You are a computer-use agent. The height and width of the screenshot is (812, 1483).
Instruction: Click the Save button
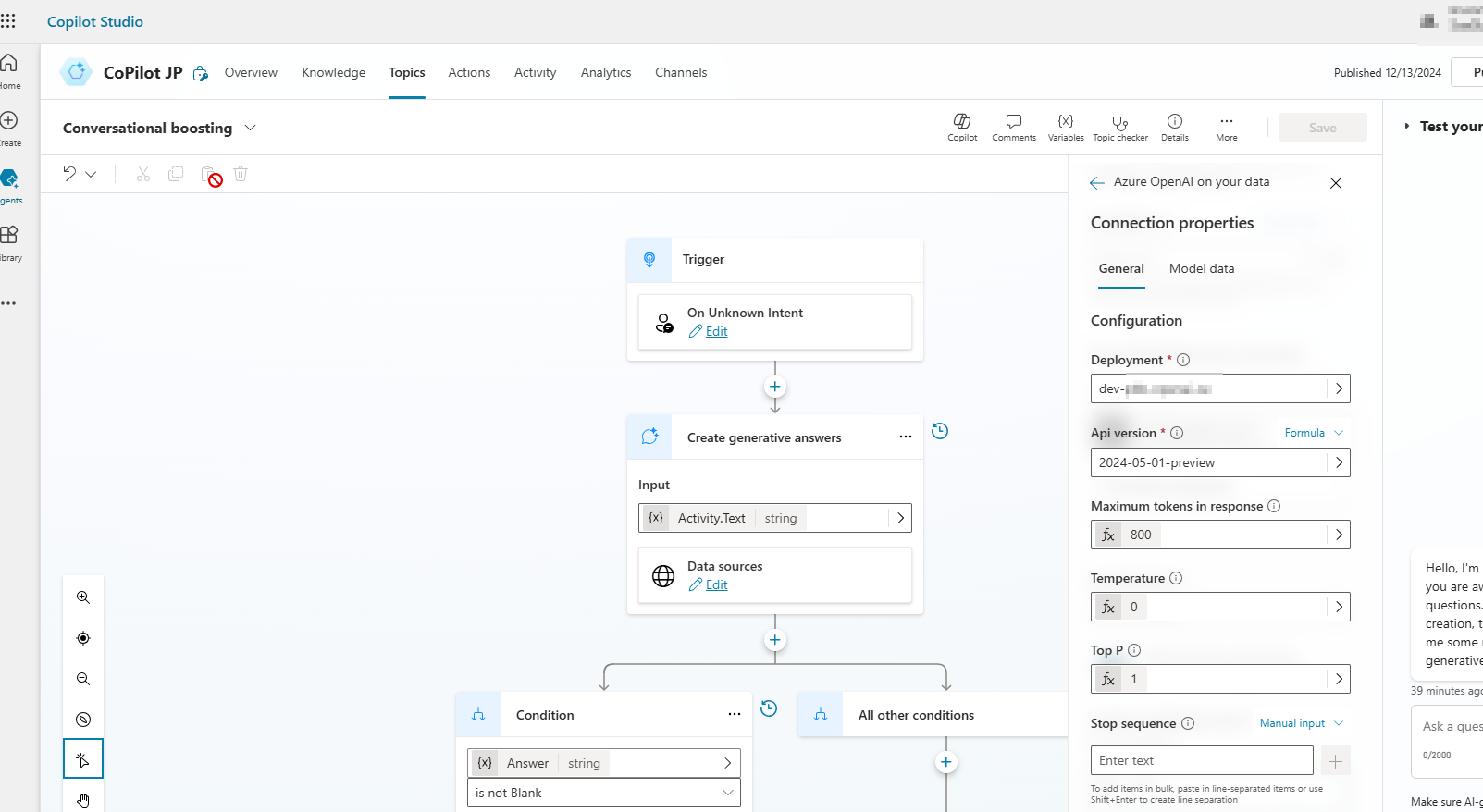pos(1323,128)
